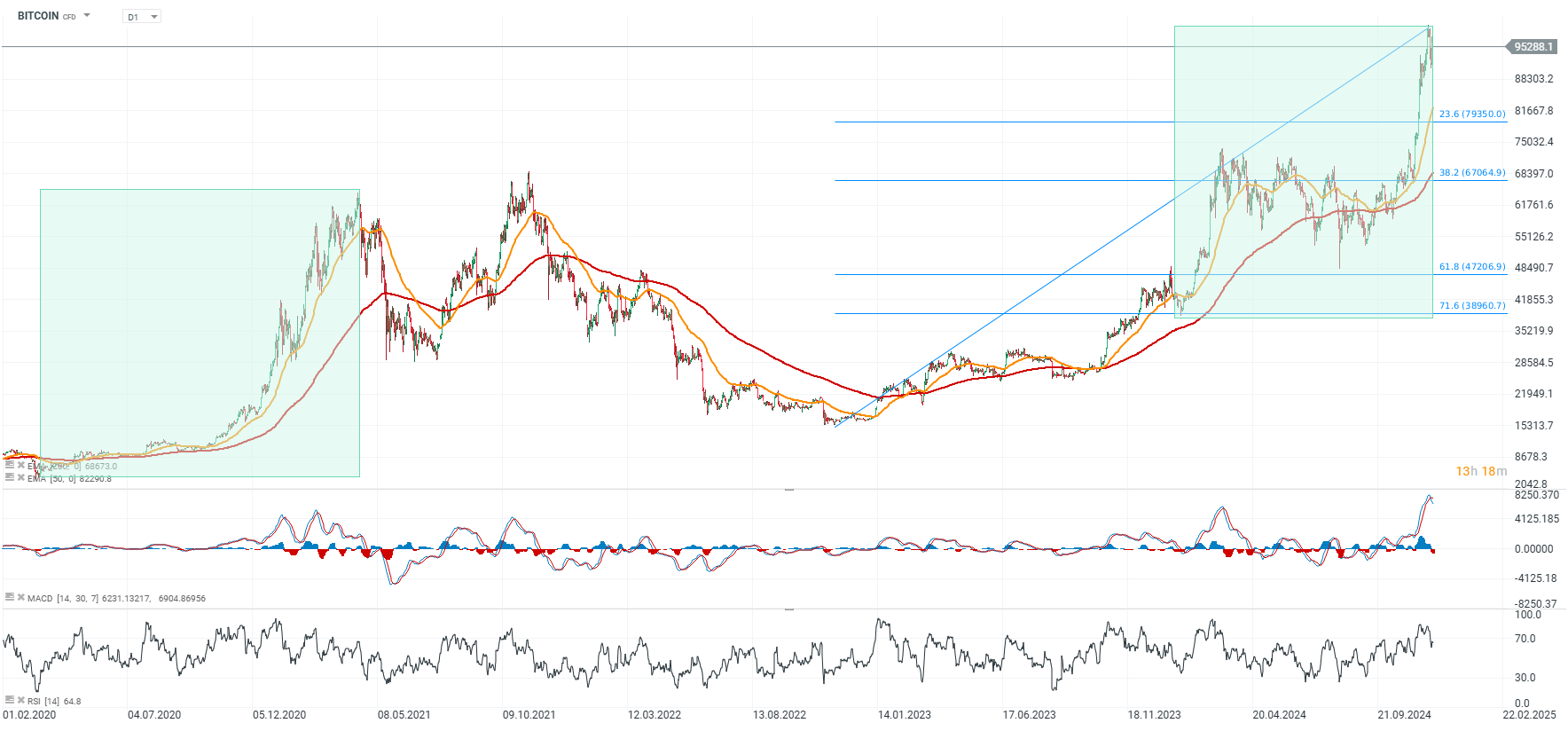Click the 38.2 (67064.9) Fibonacci level label
The height and width of the screenshot is (731, 1568).
1472,173
